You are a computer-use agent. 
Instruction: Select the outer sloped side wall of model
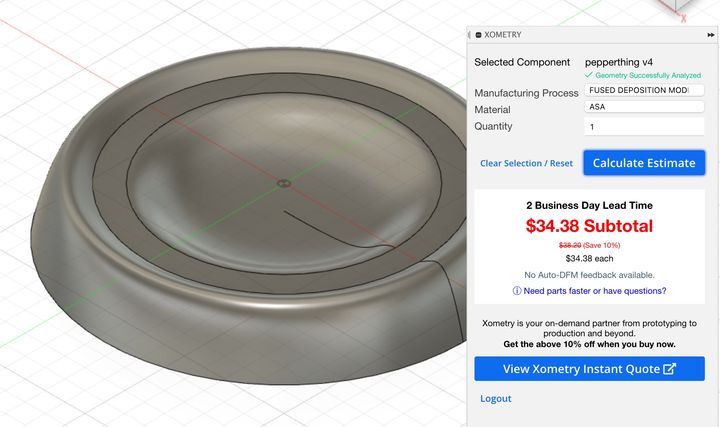tap(184, 335)
